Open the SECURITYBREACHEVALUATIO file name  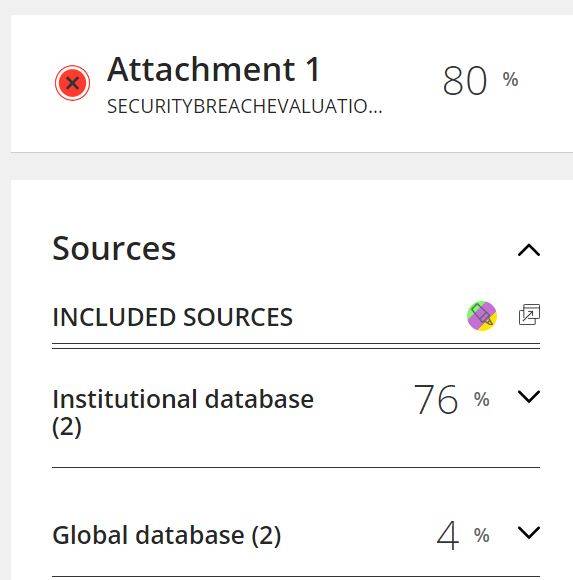pos(245,107)
